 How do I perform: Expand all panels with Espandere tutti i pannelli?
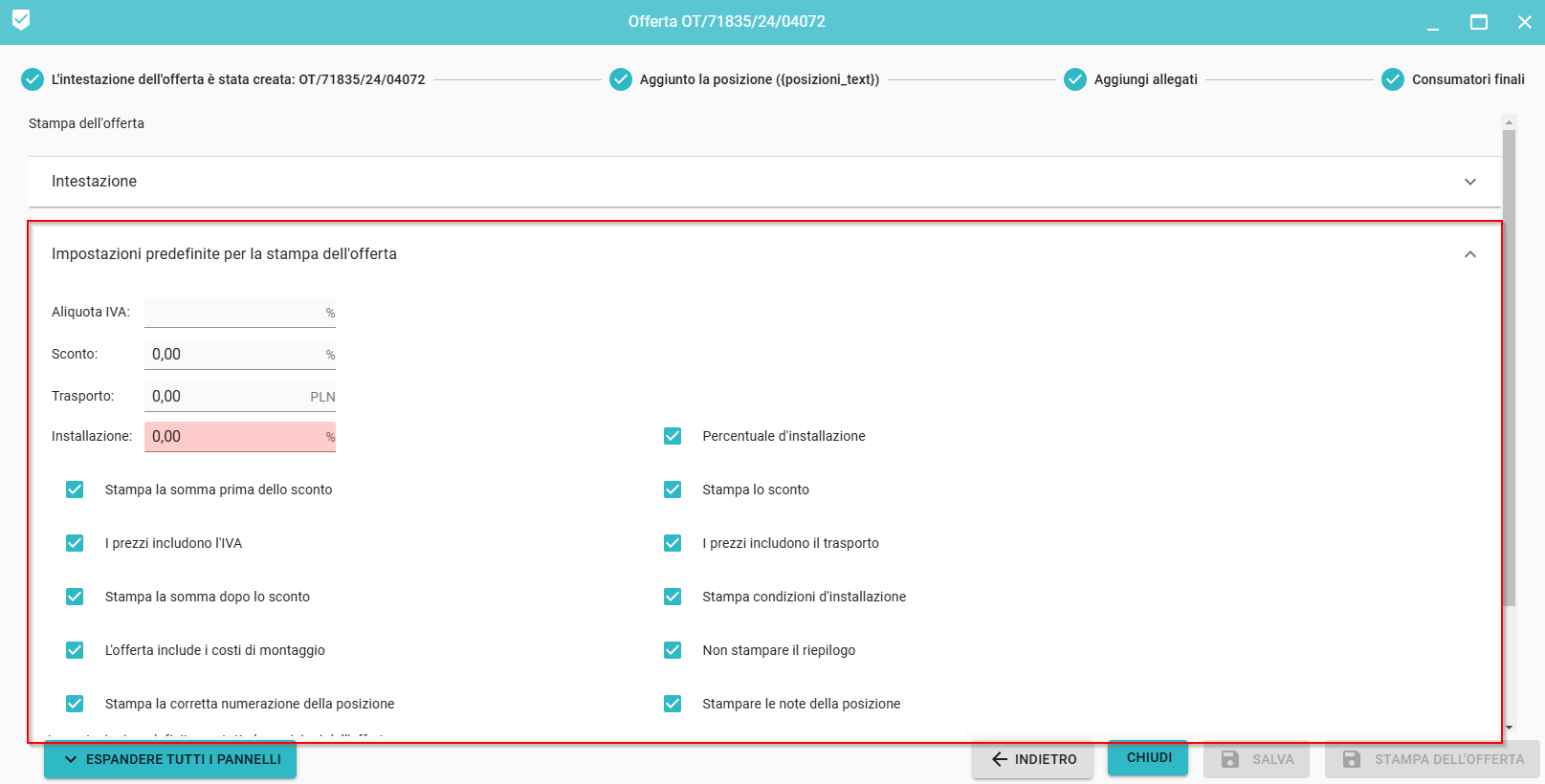tap(170, 759)
